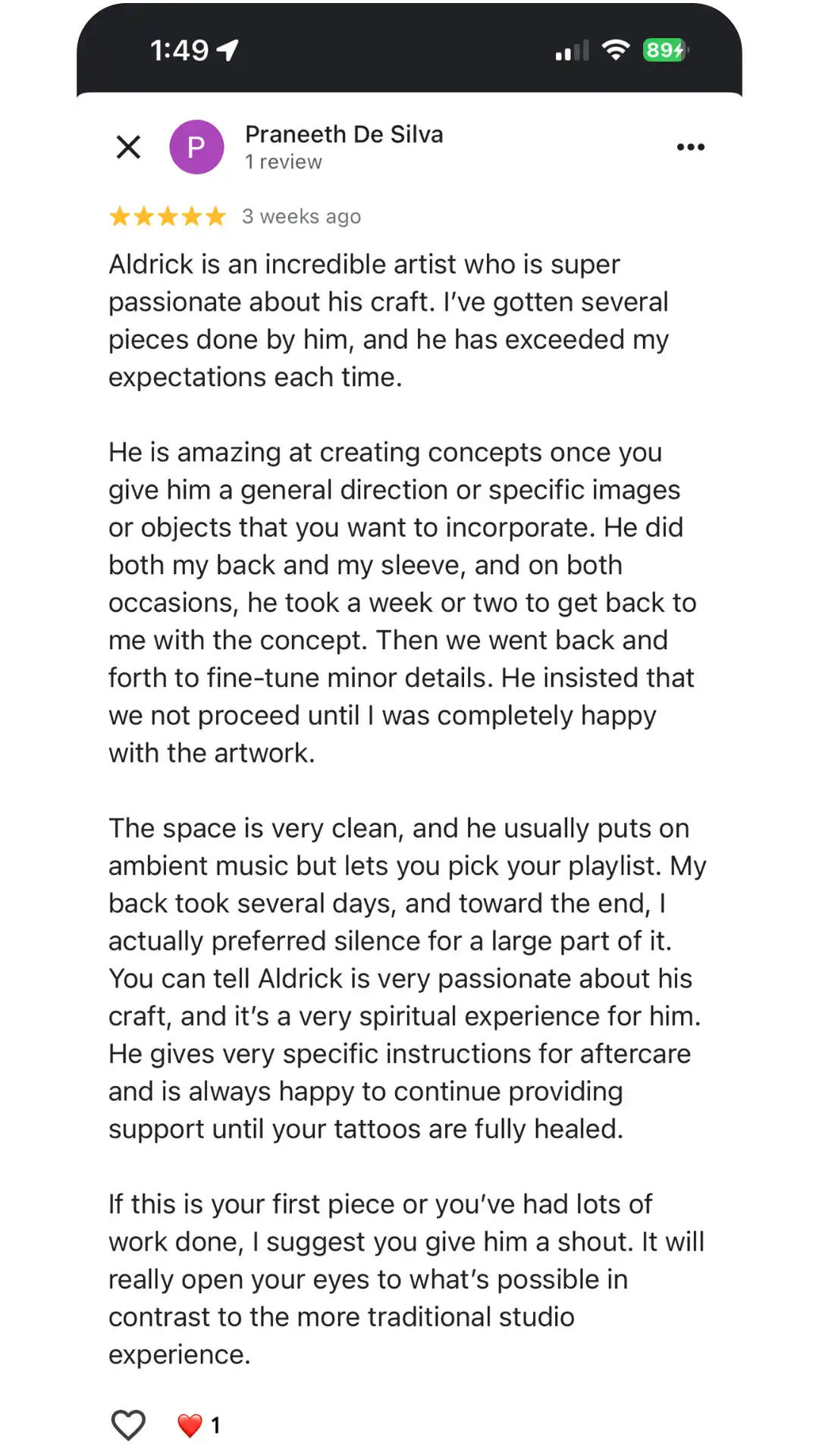Dismiss the review with the X
The image size is (819, 1456).
coord(128,146)
